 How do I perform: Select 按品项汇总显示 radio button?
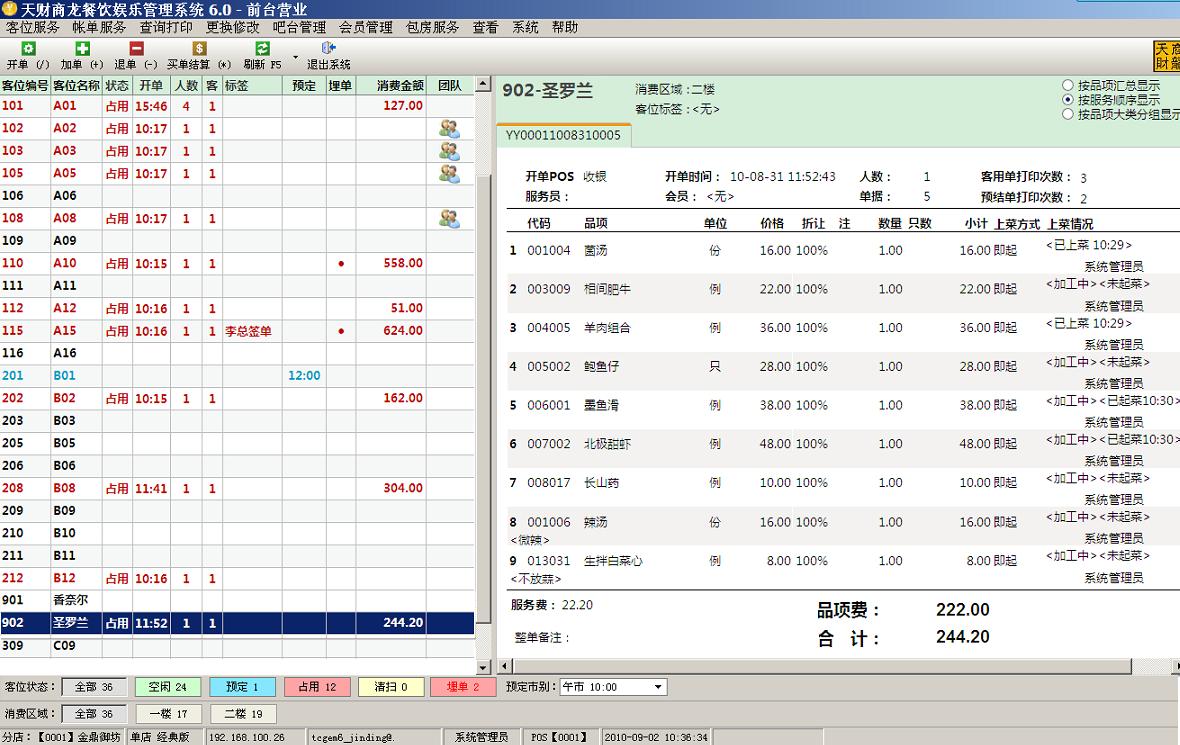1068,86
